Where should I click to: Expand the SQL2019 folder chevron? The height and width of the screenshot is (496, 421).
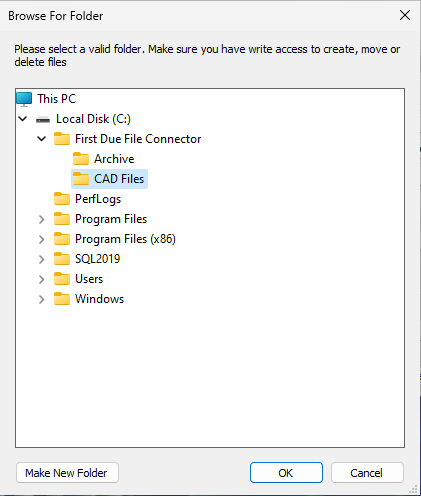(x=41, y=259)
